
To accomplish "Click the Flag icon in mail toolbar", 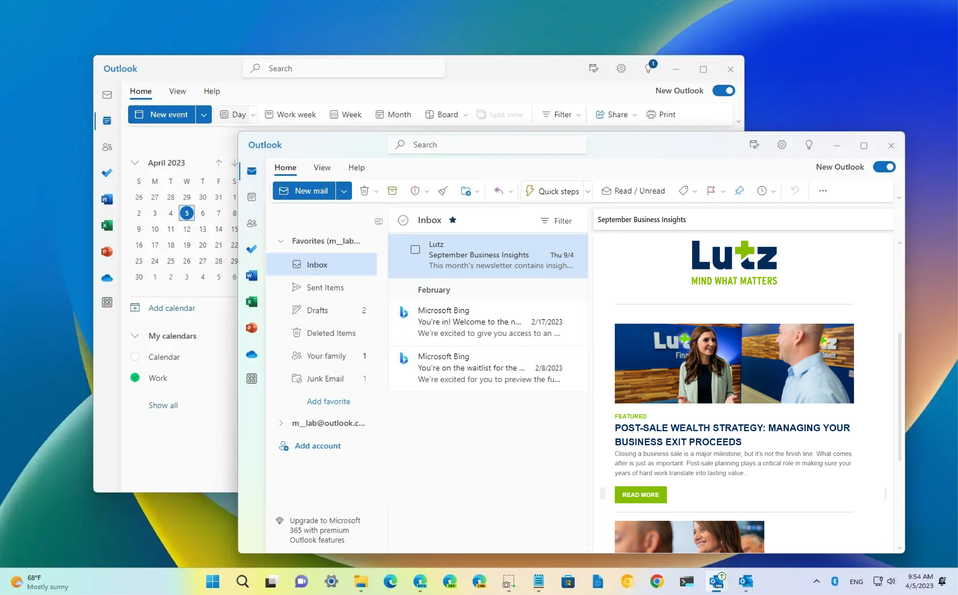I will (711, 191).
